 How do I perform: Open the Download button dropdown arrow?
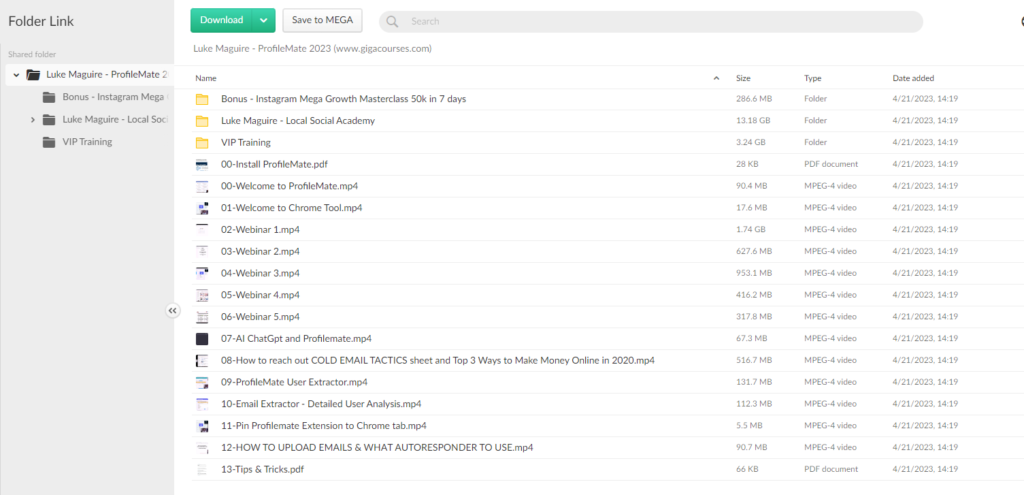point(264,20)
